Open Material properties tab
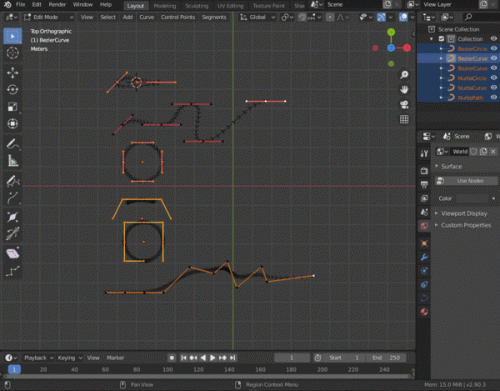 424,312
